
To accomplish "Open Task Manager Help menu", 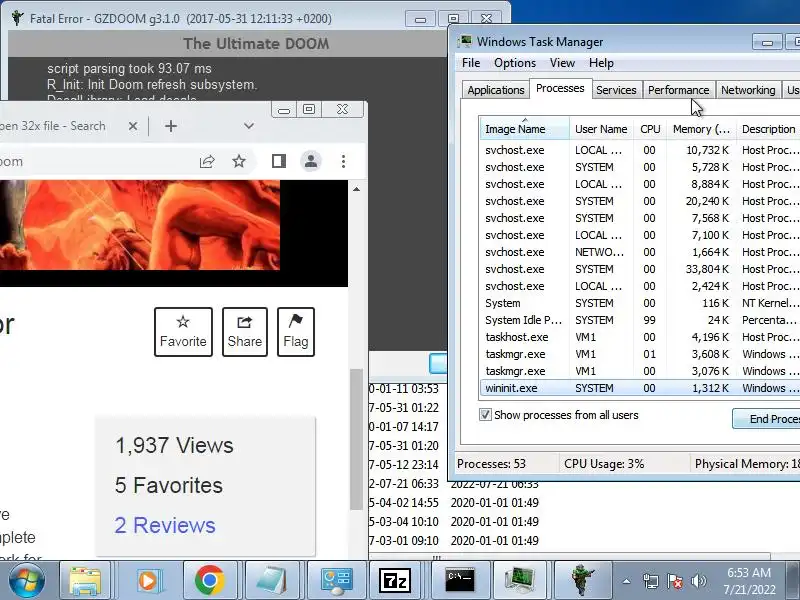I will [x=601, y=63].
